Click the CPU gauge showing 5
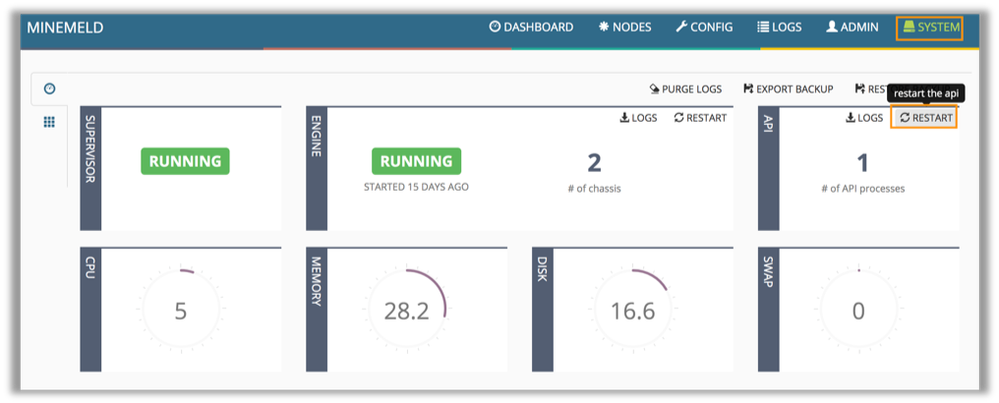 181,311
